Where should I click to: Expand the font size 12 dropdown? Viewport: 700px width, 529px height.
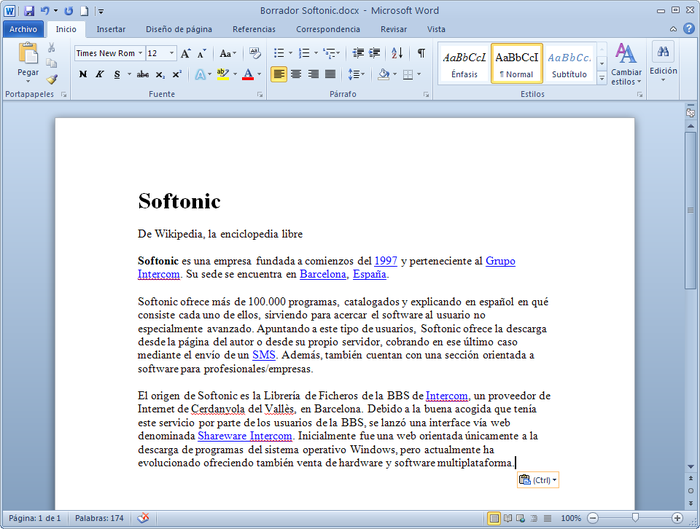point(171,53)
